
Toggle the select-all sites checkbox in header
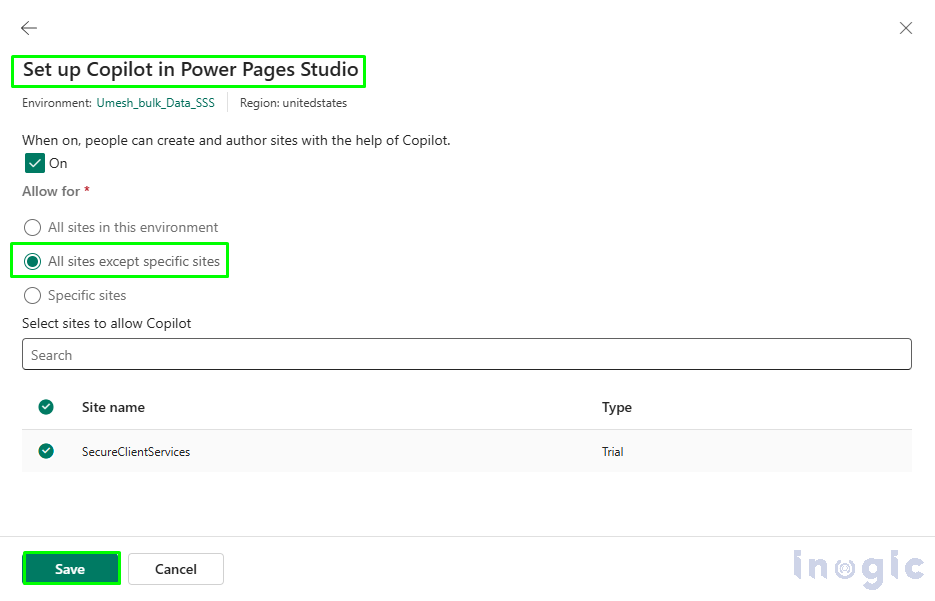[46, 407]
